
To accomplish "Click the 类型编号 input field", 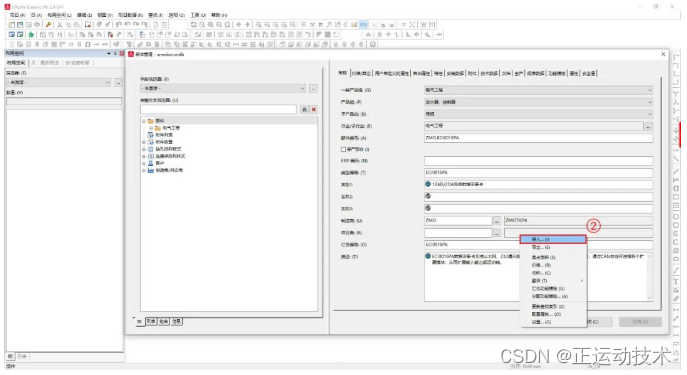I will pos(538,173).
